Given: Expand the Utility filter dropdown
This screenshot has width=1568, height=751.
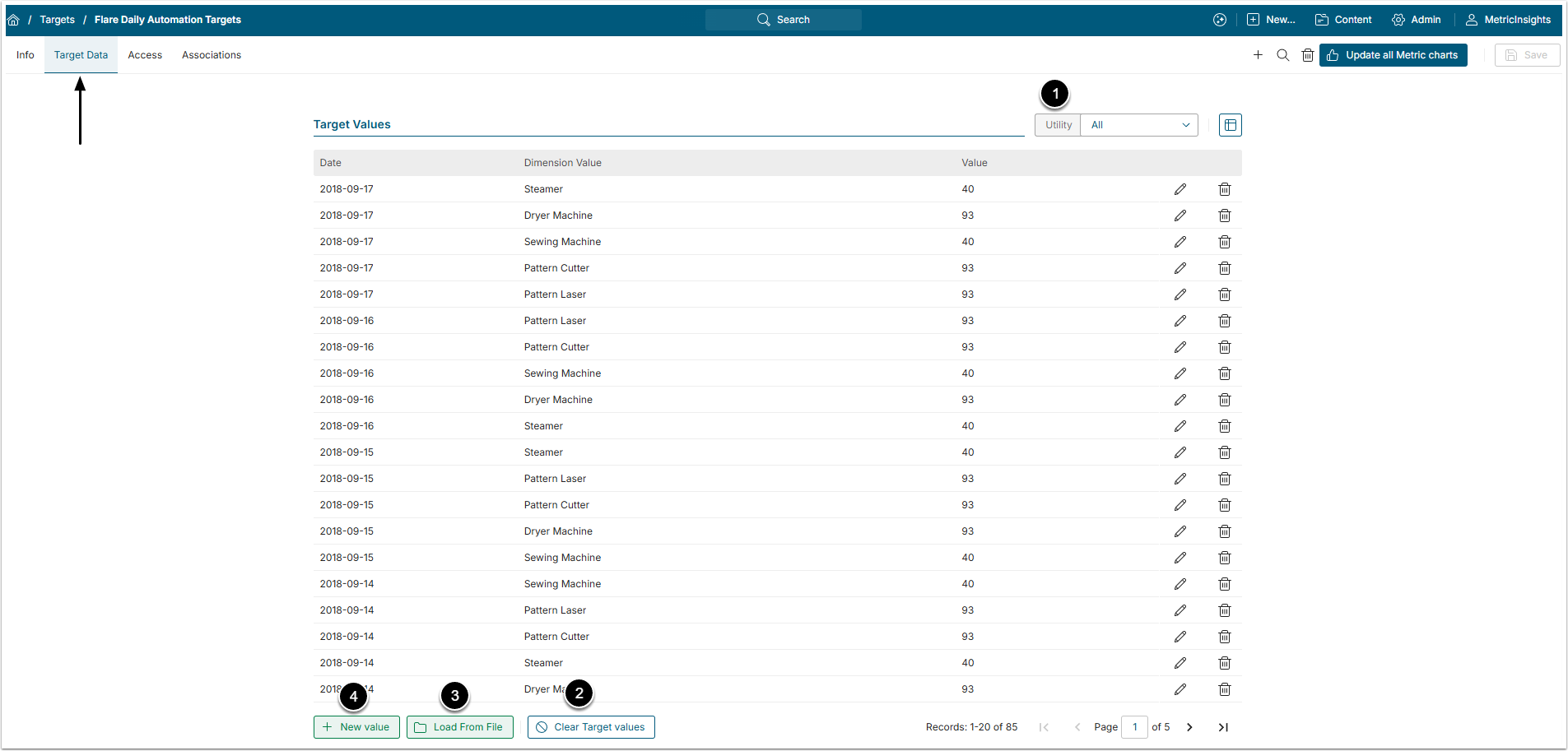Looking at the screenshot, I should pos(1138,125).
